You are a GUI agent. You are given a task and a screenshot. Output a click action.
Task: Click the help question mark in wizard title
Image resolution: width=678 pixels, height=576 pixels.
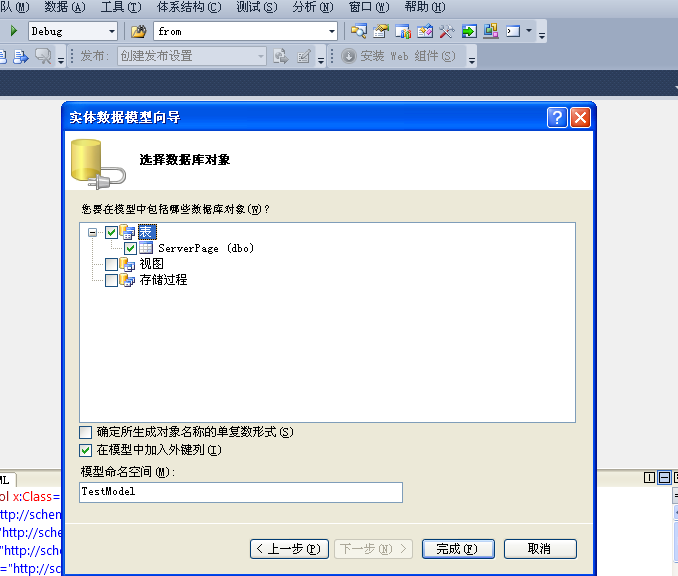point(557,117)
